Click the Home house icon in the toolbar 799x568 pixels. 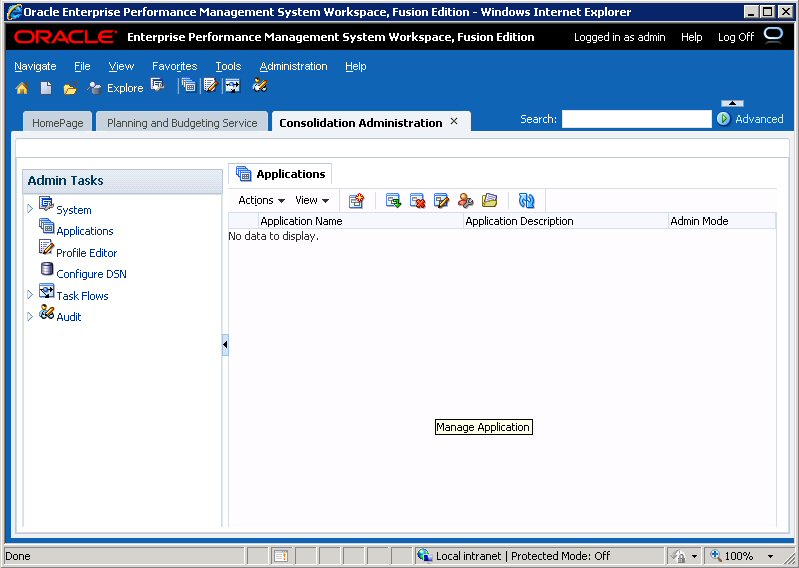tap(22, 88)
